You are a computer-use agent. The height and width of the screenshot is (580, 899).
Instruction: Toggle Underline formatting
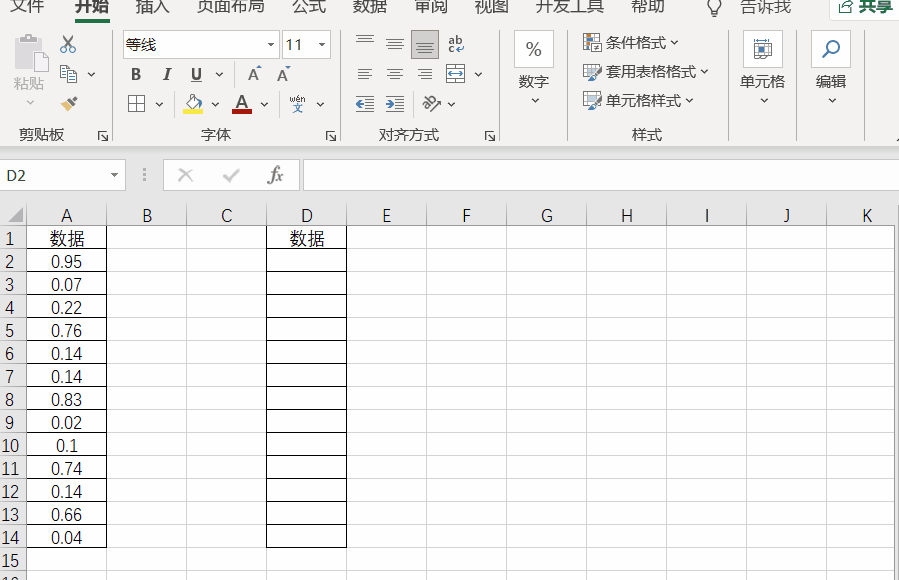click(196, 75)
